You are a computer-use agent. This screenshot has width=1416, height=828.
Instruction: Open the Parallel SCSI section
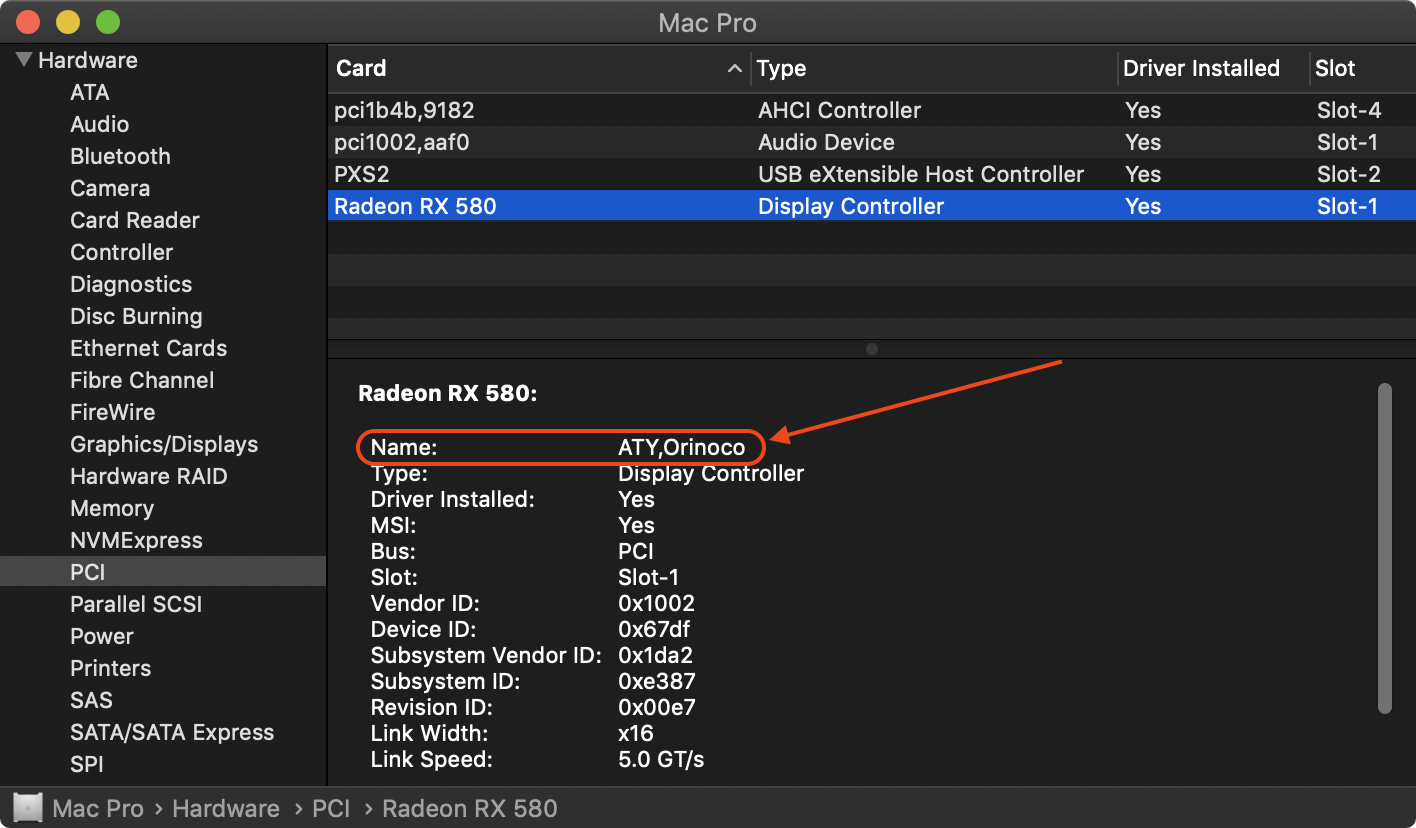(136, 604)
